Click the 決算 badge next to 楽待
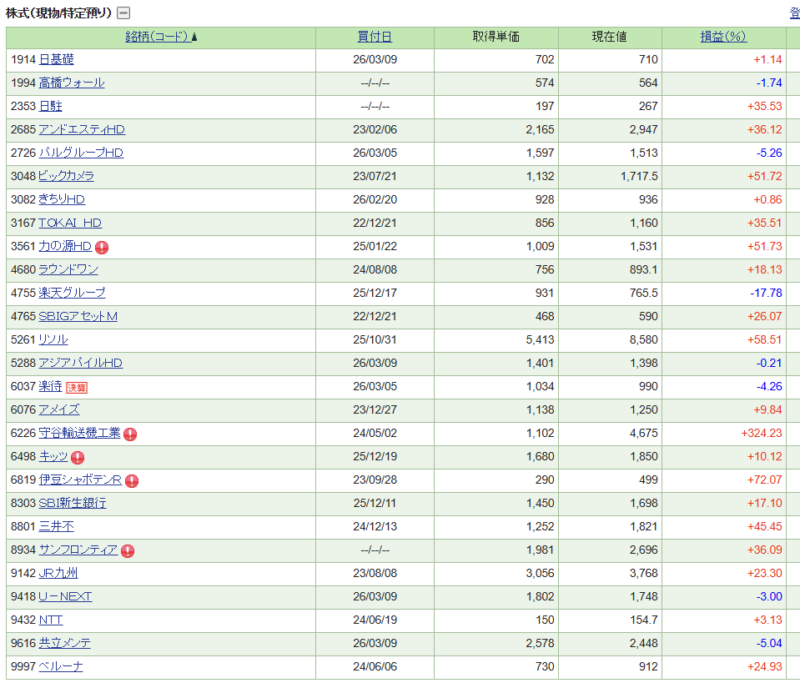This screenshot has height=688, width=800. click(78, 387)
